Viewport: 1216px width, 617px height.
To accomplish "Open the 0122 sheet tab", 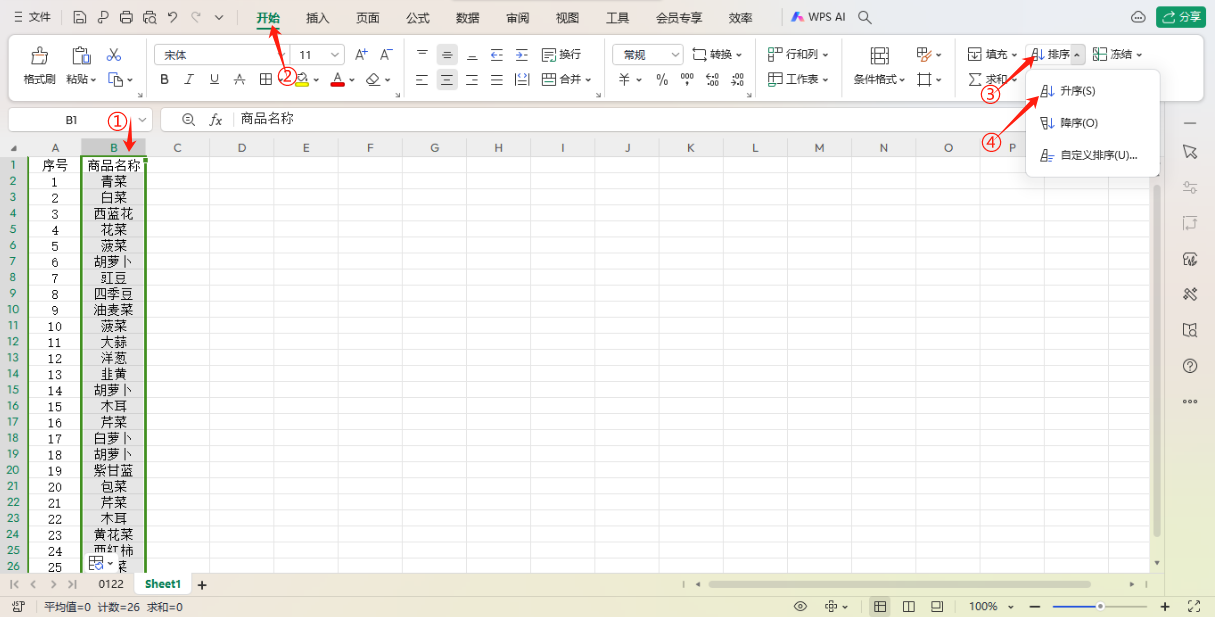I will pyautogui.click(x=111, y=584).
